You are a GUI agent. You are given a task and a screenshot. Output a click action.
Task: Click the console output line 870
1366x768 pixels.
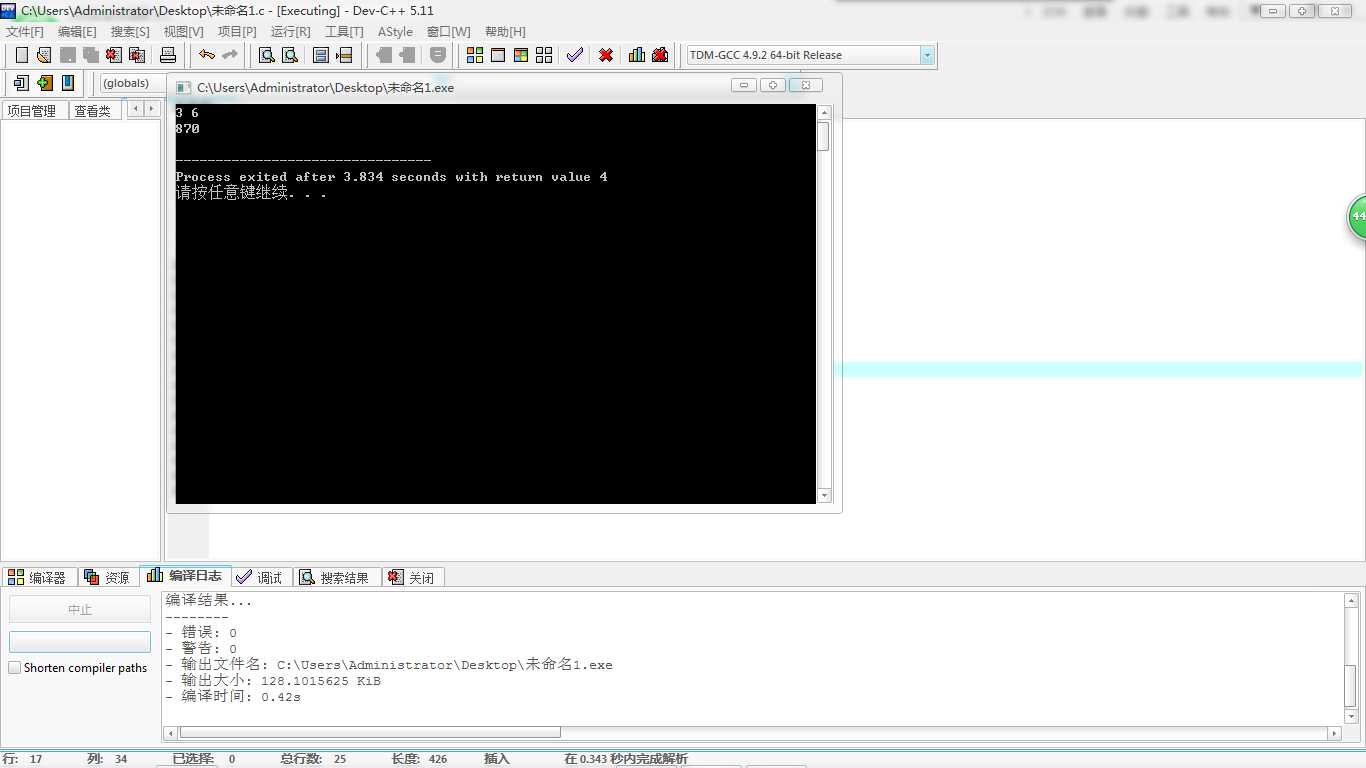coord(188,129)
